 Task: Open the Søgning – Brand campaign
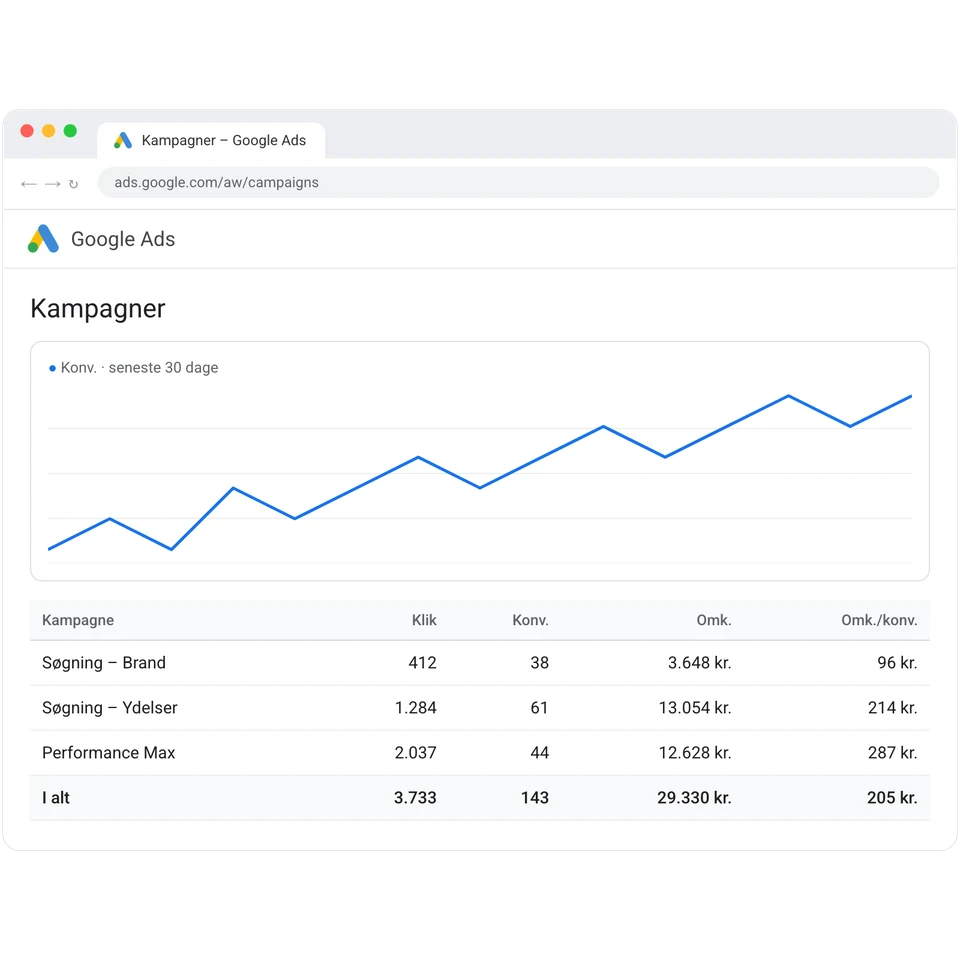(x=104, y=662)
